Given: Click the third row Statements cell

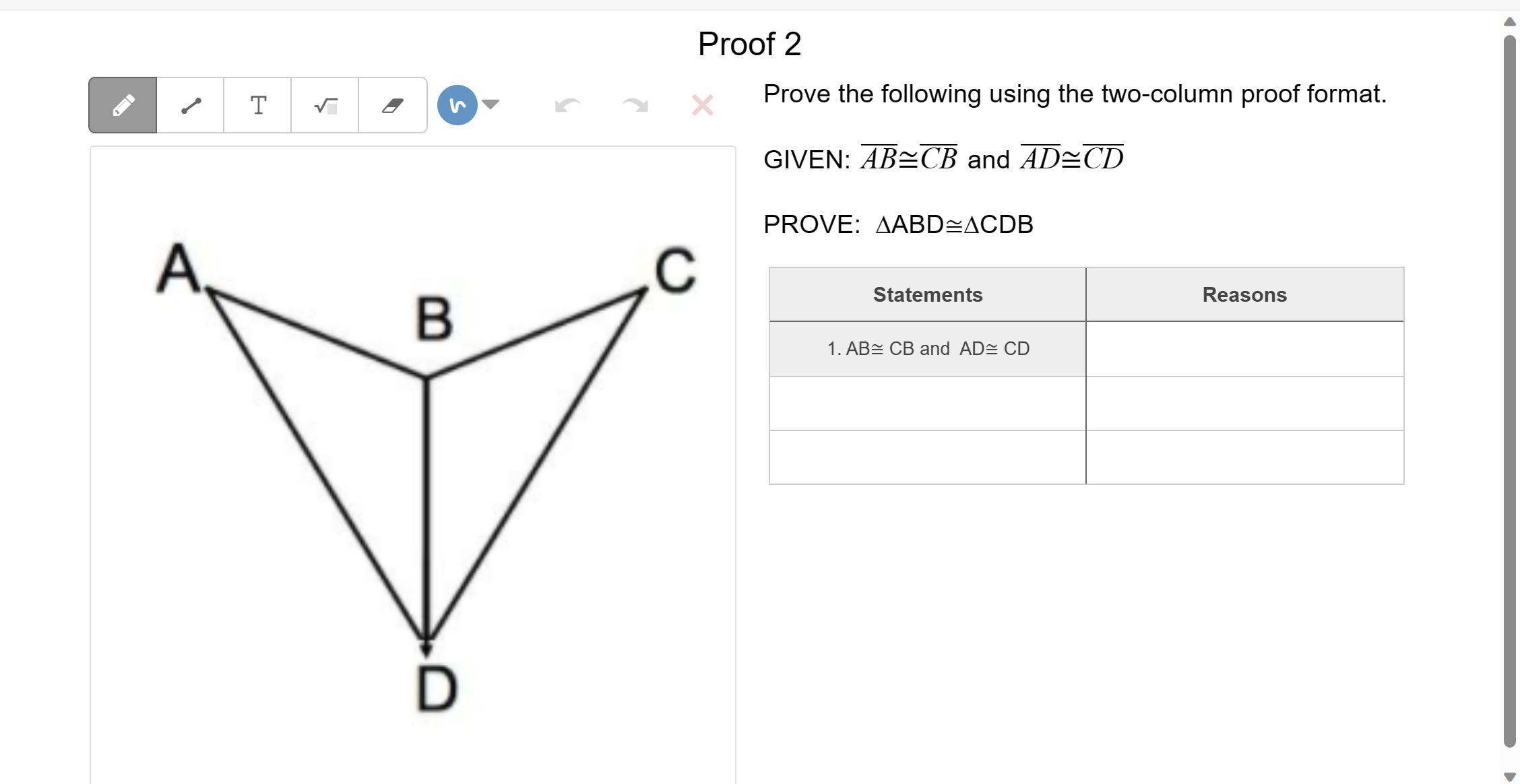Looking at the screenshot, I should coord(928,457).
